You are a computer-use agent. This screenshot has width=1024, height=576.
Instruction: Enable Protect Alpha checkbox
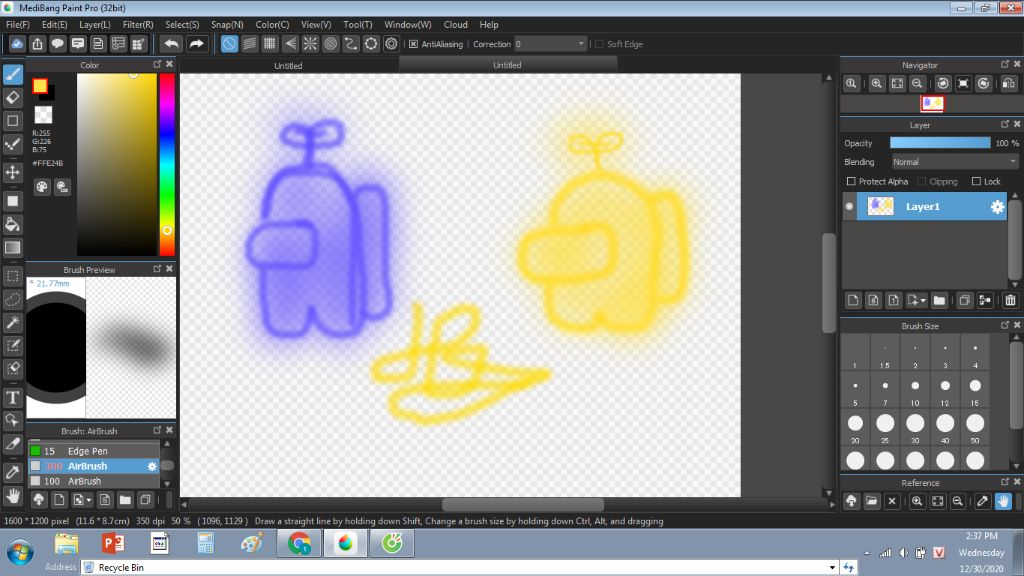pos(851,182)
